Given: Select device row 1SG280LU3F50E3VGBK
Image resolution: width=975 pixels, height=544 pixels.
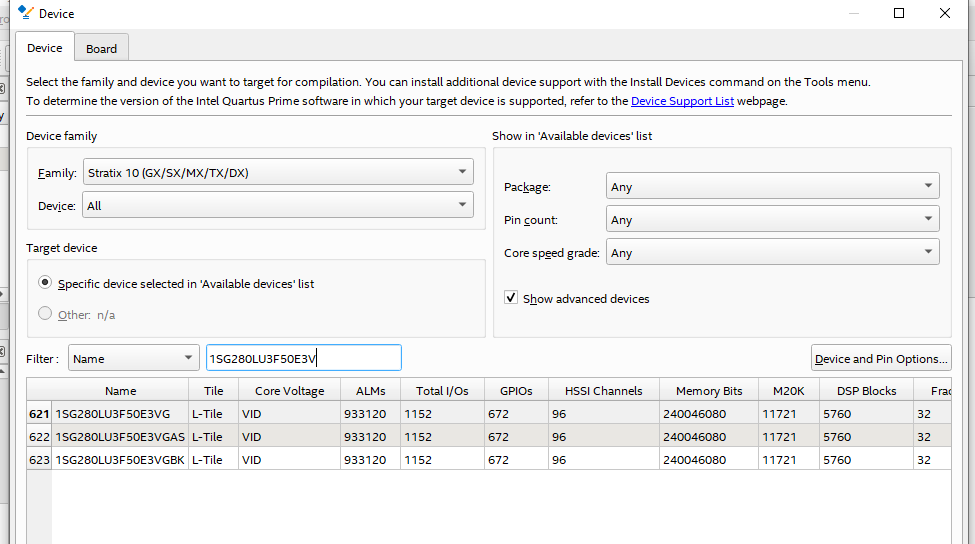Looking at the screenshot, I should click(x=119, y=460).
